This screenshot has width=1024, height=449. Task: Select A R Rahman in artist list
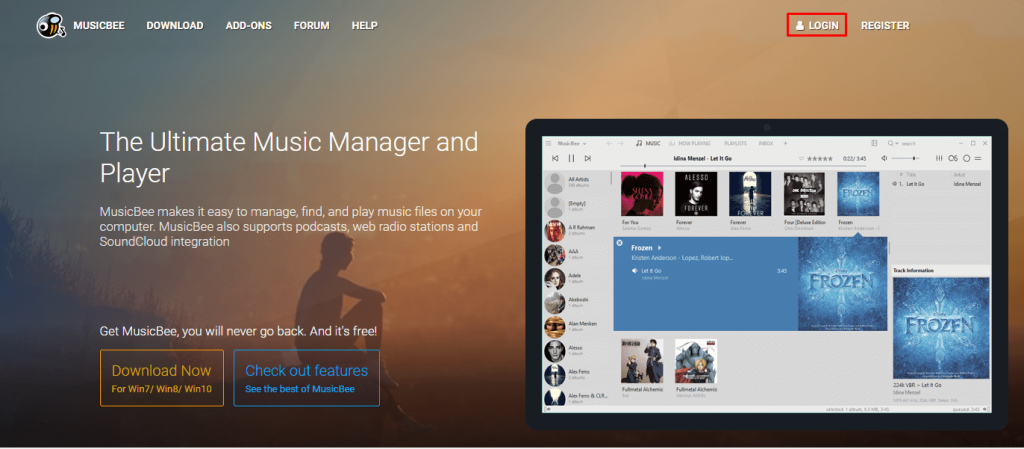click(577, 230)
